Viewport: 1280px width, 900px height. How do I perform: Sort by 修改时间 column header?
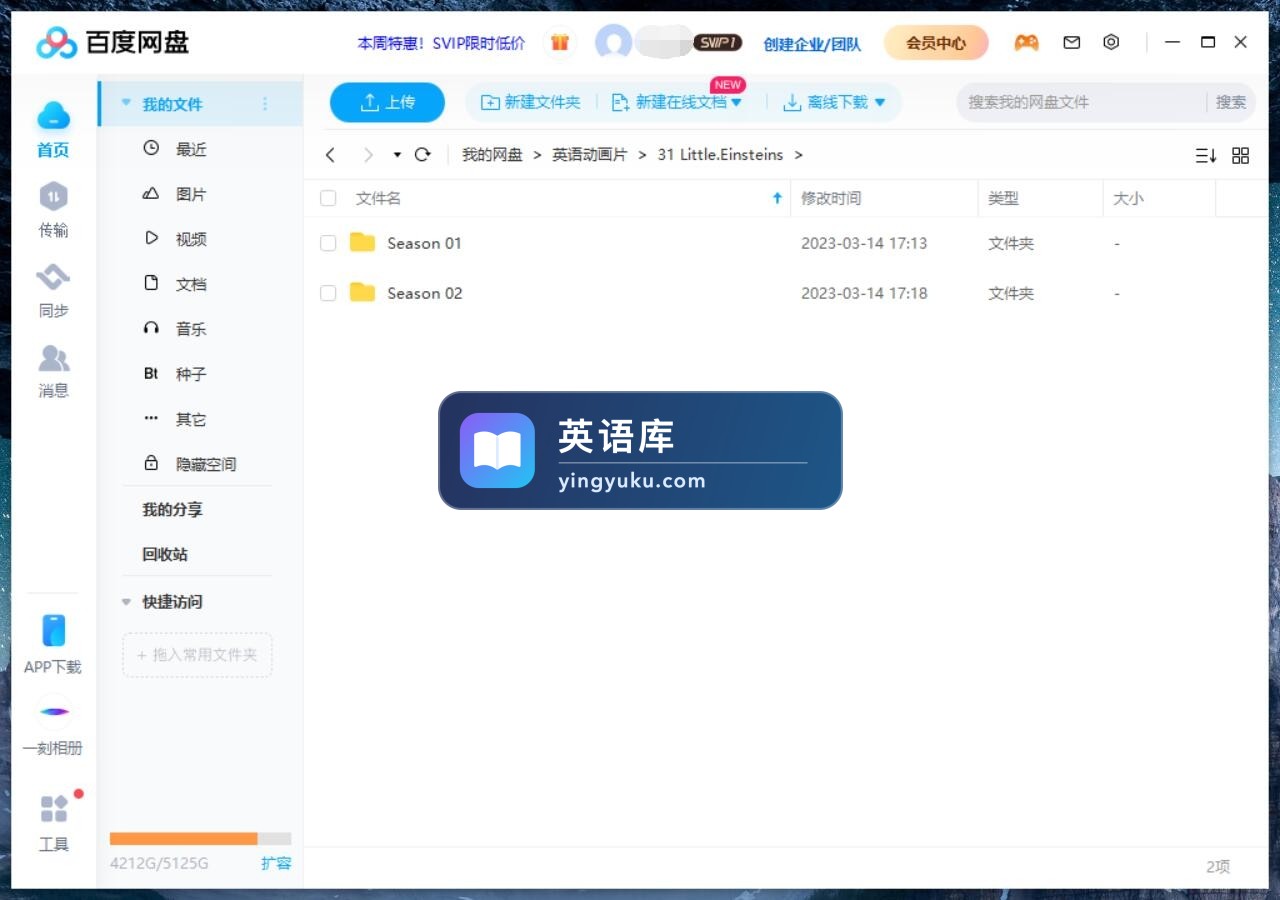tap(831, 198)
